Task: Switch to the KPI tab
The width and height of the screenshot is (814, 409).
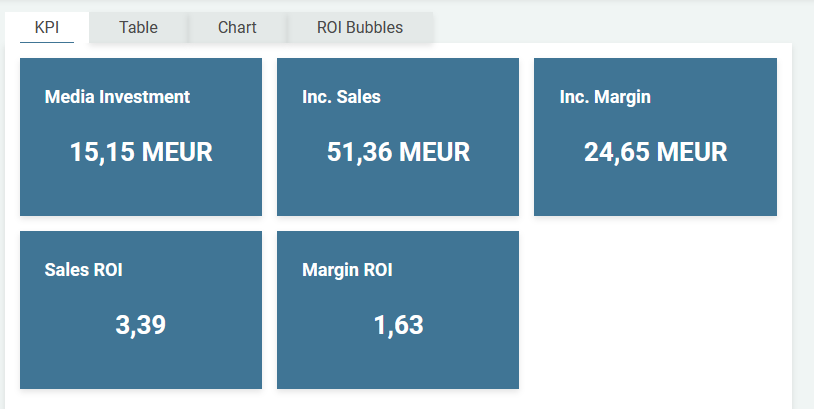Action: pyautogui.click(x=47, y=28)
